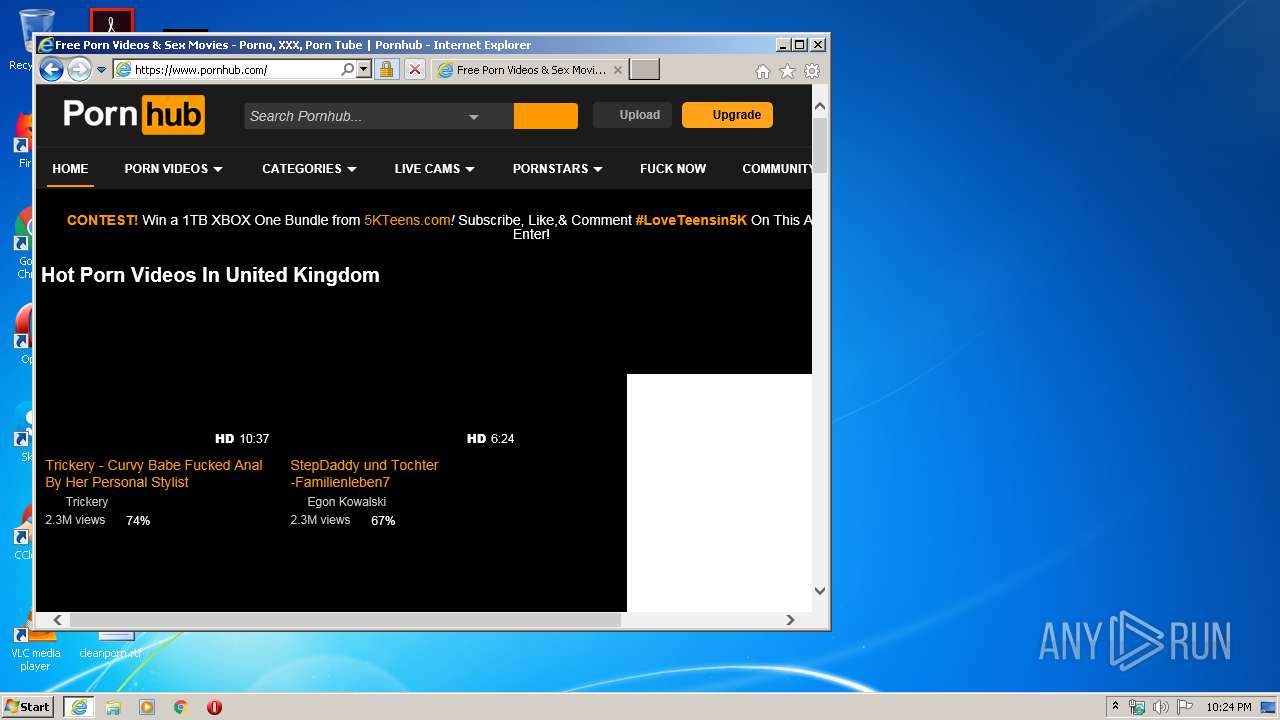
Task: Click the orange search submit button
Action: click(x=546, y=116)
